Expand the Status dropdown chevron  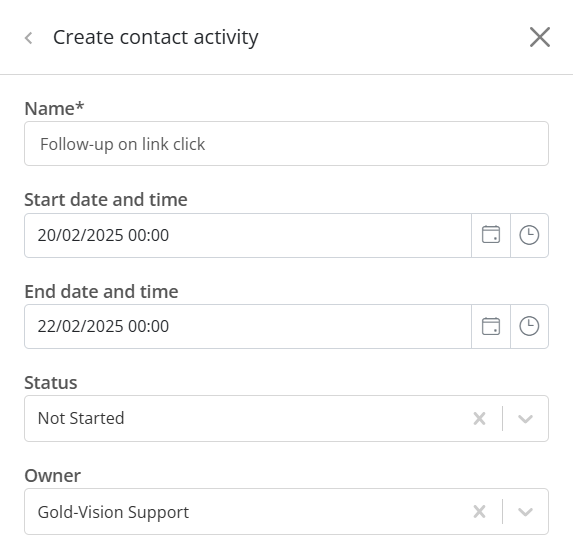tap(525, 419)
